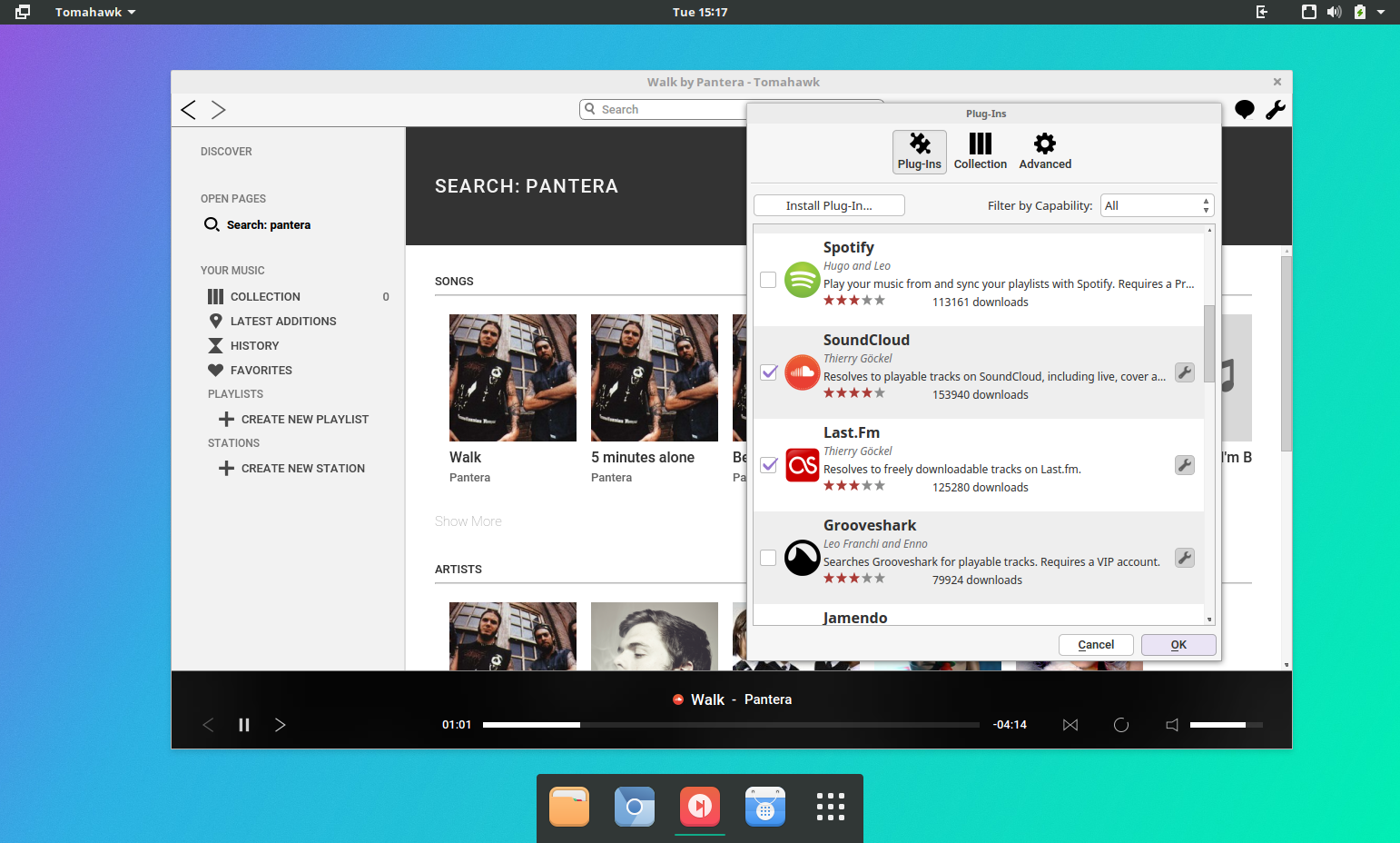Open the Files app in the dock
This screenshot has height=843, width=1400.
569,807
